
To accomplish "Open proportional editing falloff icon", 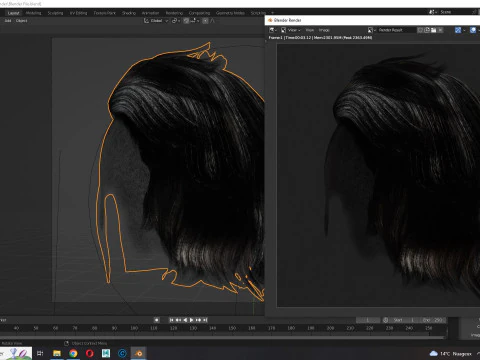I will [x=212, y=21].
